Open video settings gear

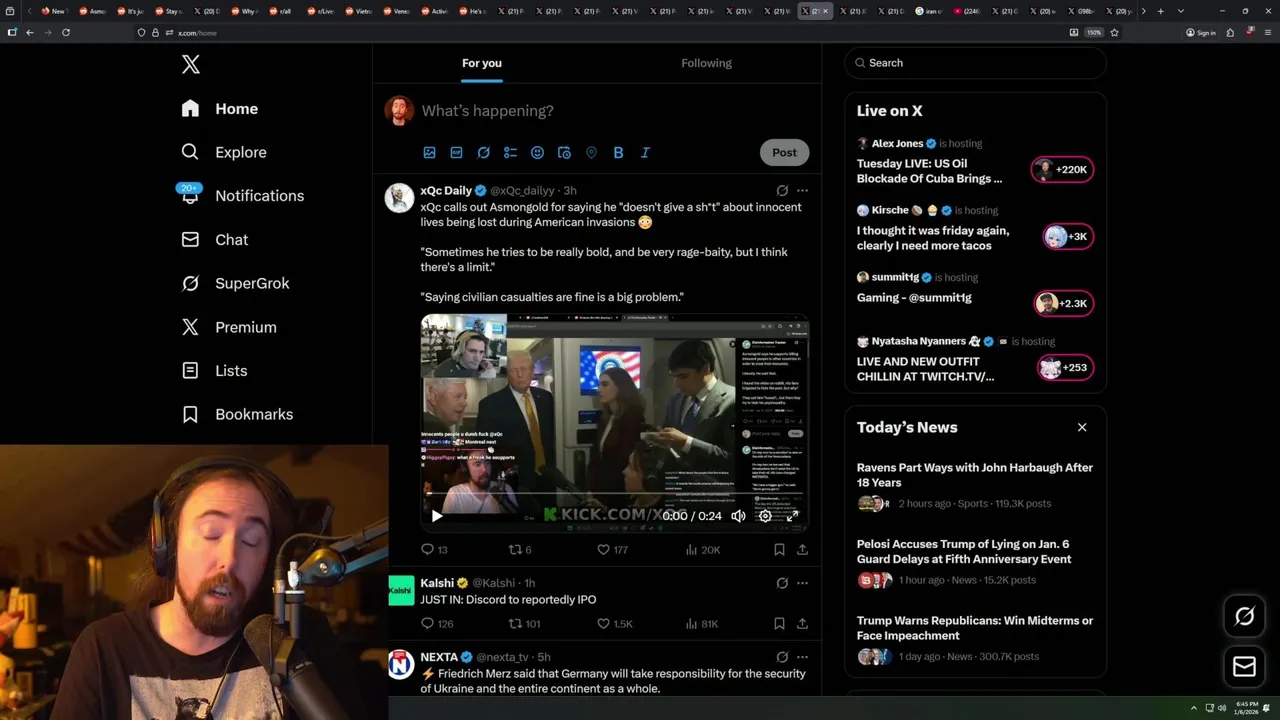pyautogui.click(x=765, y=516)
